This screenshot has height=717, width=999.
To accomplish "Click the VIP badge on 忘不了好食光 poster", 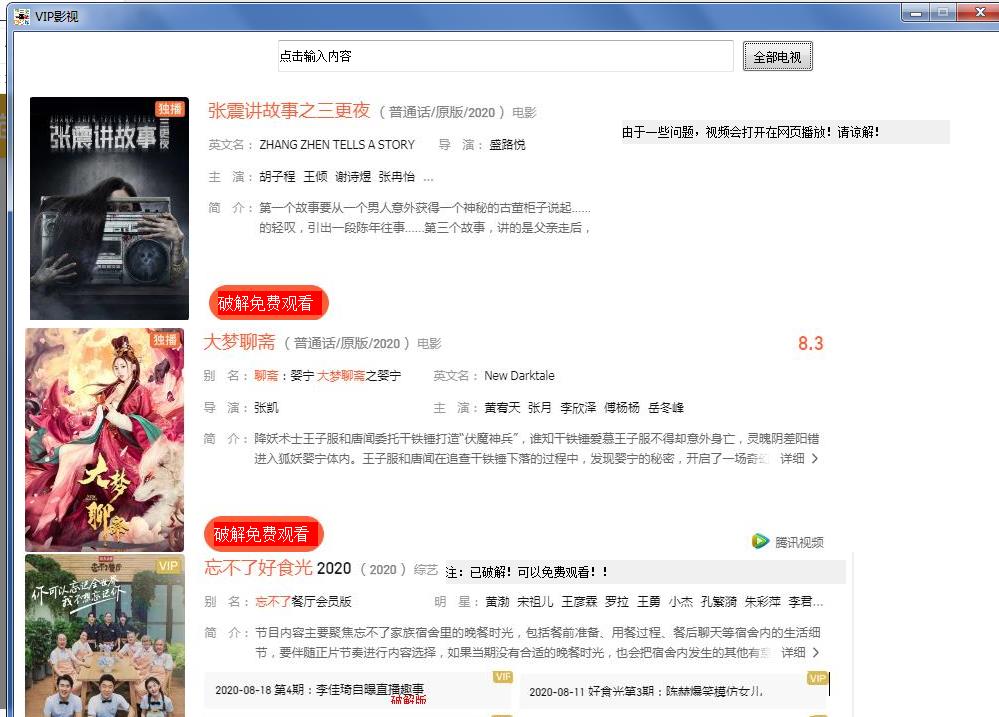I will point(168,565).
